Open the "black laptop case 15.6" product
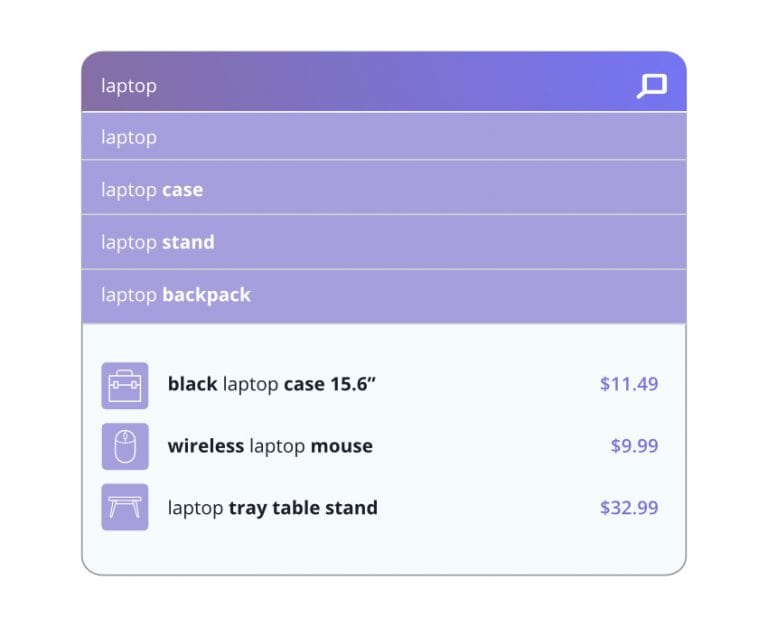The image size is (768, 627). [x=272, y=384]
